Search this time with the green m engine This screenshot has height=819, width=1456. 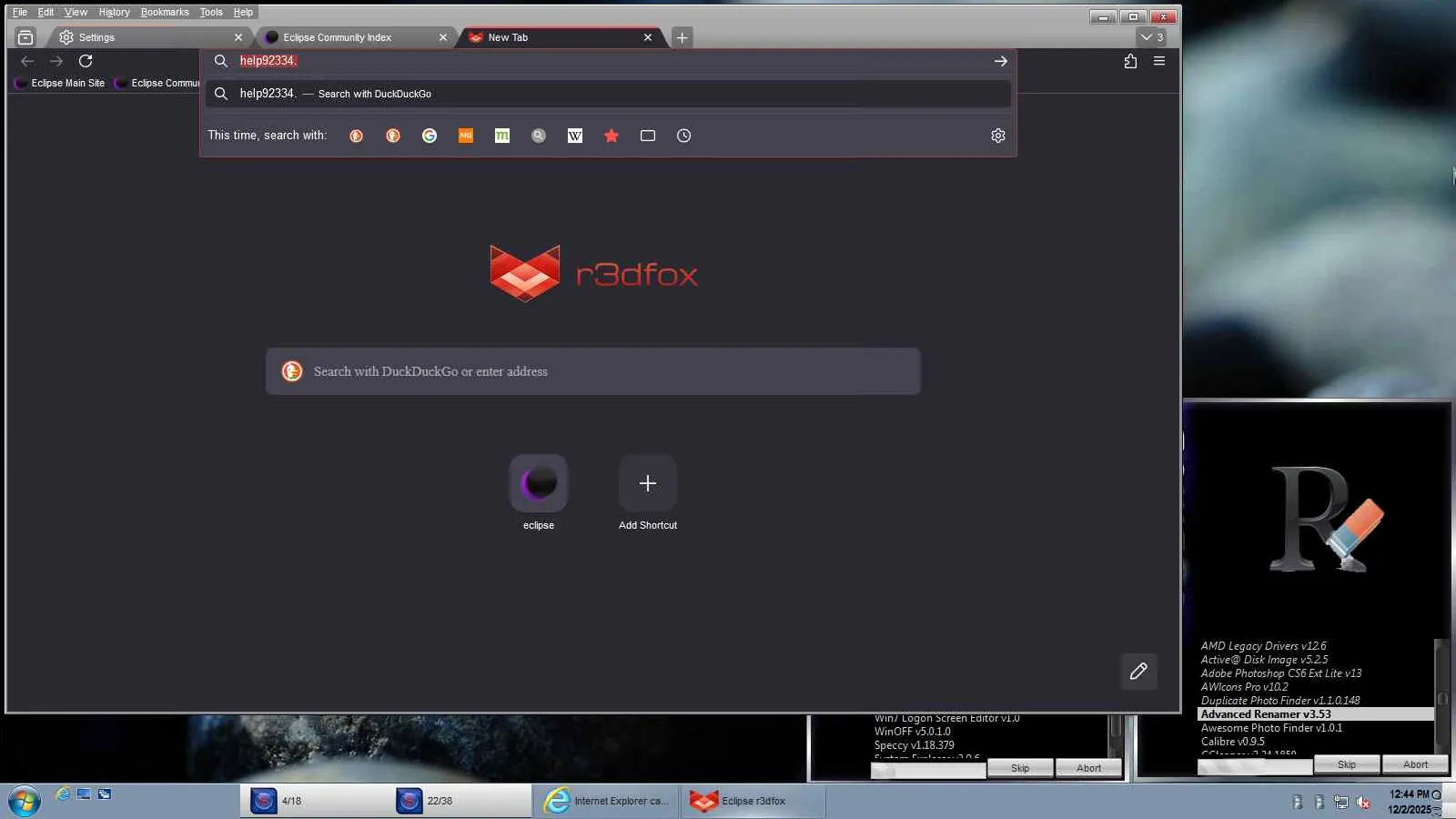(x=502, y=136)
